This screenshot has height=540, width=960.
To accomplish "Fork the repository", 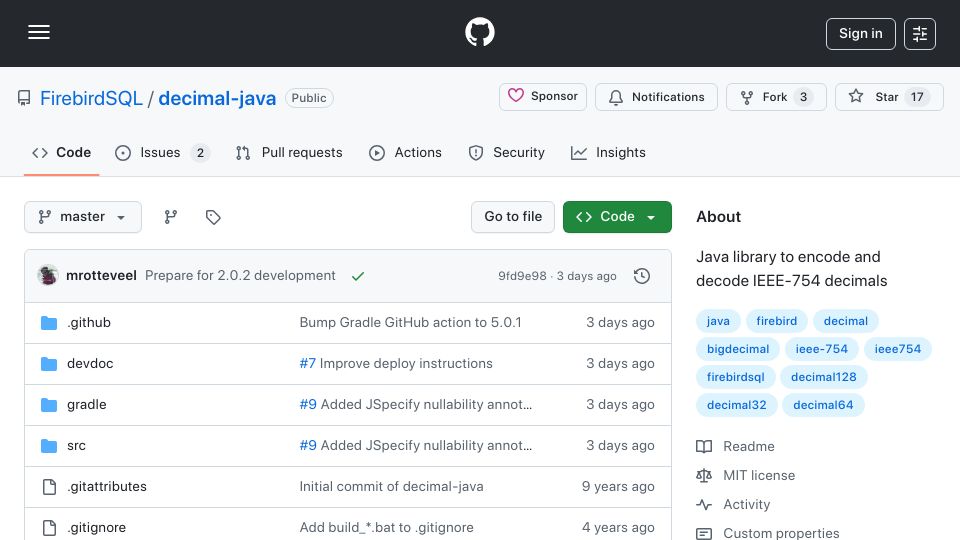I will point(776,97).
